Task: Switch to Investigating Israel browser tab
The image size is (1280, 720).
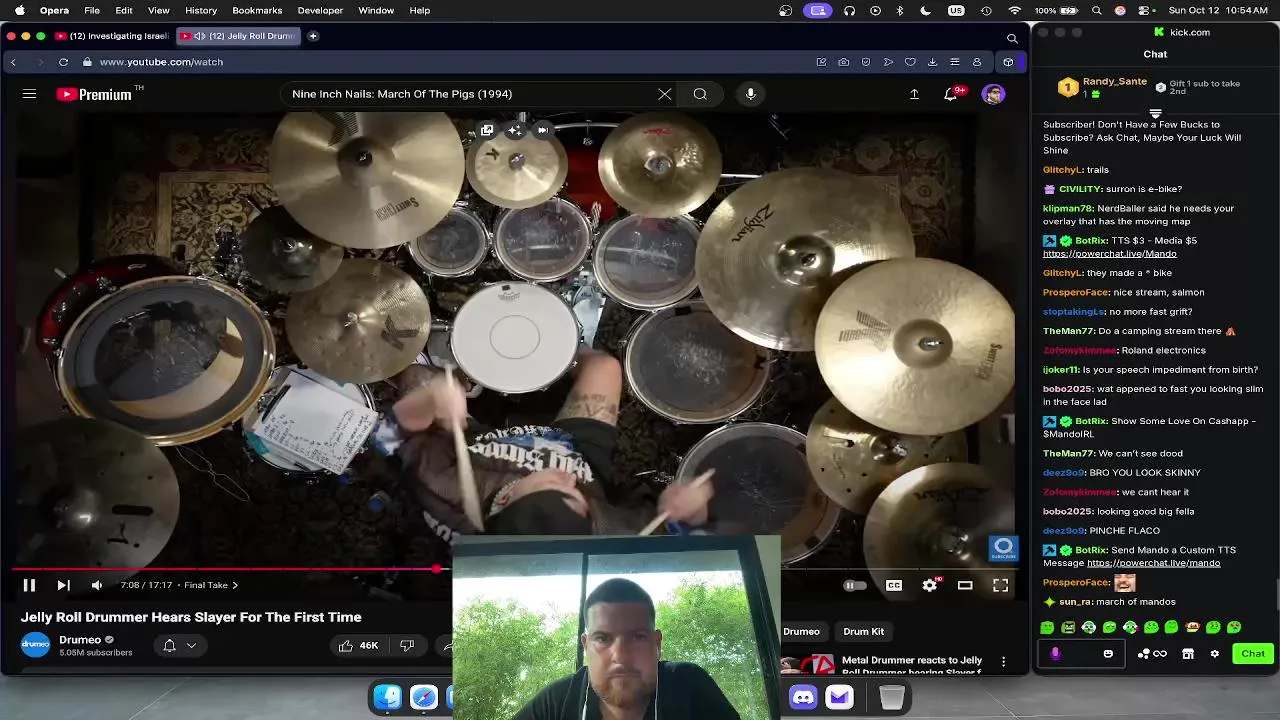Action: coord(112,36)
